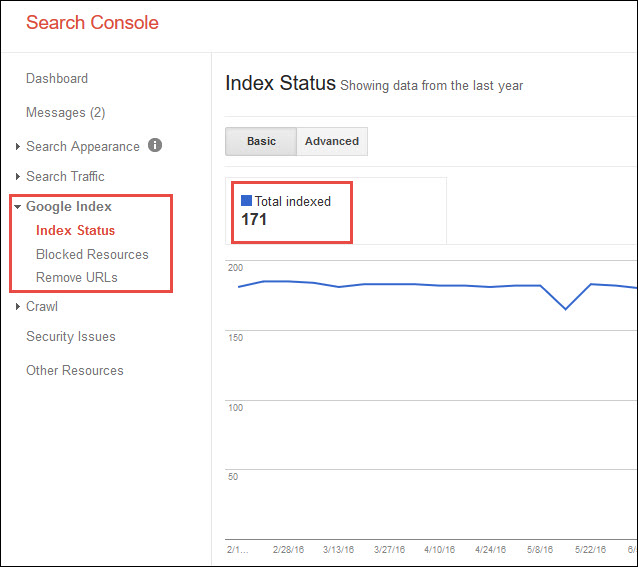
Task: Open Remove URLs page
Action: 77,277
